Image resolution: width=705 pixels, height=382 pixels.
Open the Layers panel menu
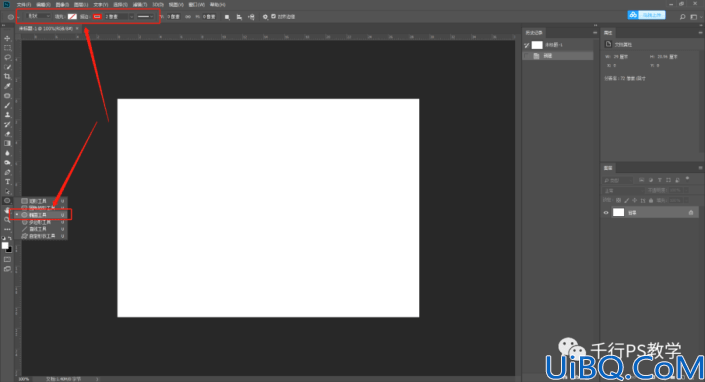[700, 168]
